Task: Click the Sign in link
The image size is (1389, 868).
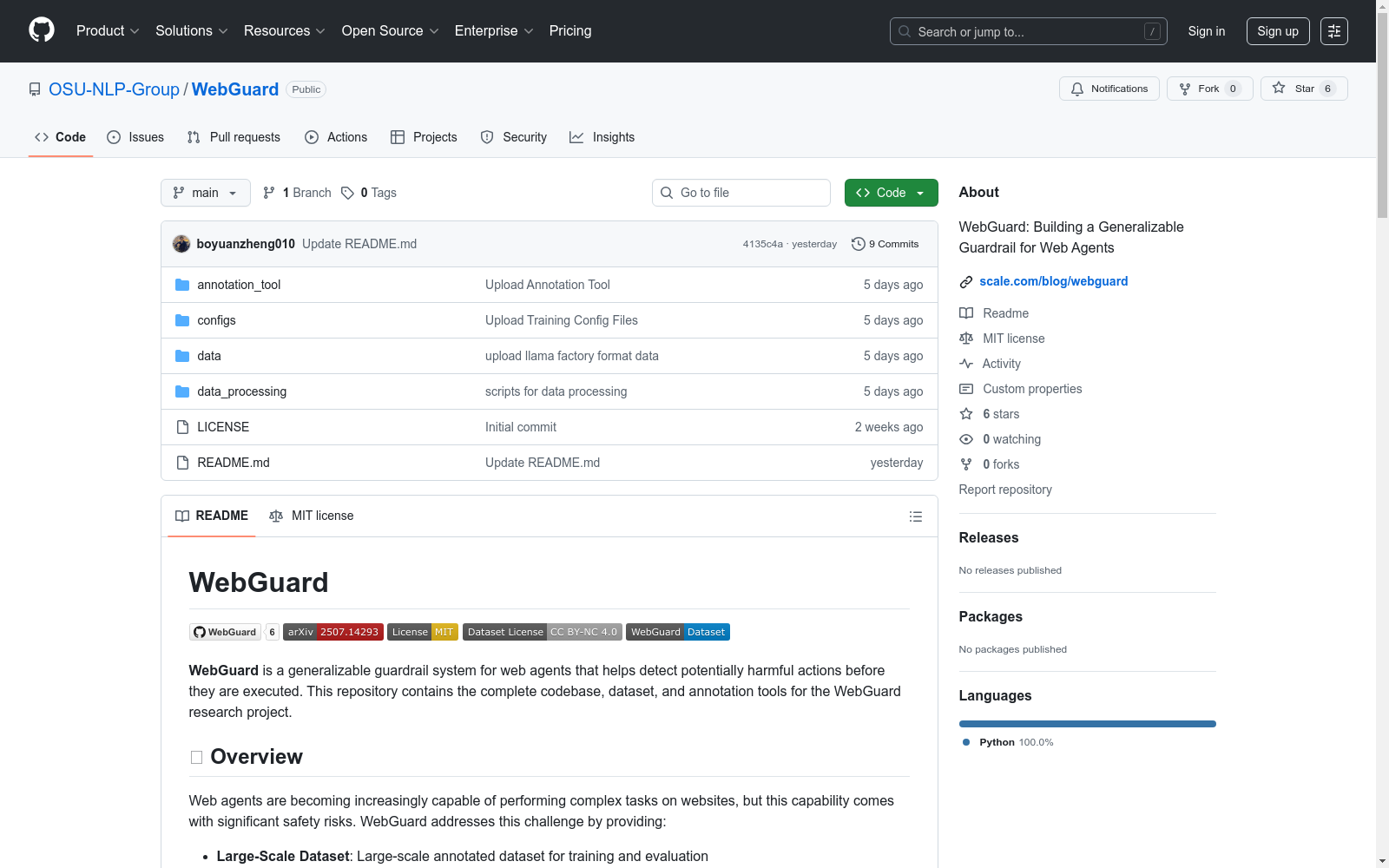Action: pos(1207,31)
